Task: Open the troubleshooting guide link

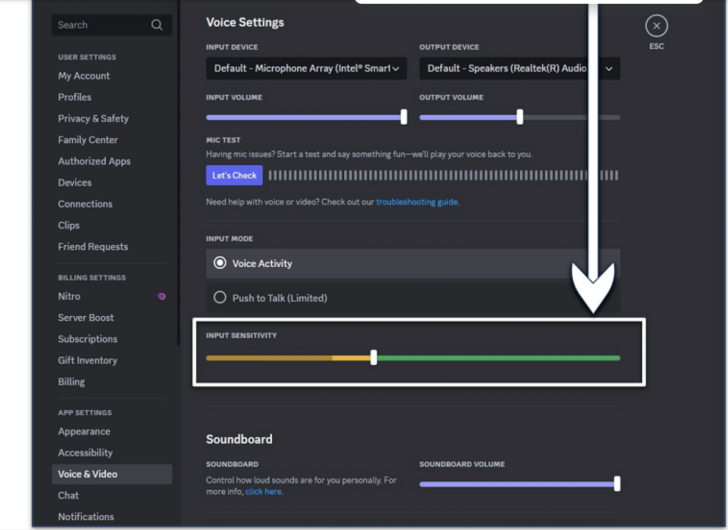Action: pyautogui.click(x=417, y=202)
